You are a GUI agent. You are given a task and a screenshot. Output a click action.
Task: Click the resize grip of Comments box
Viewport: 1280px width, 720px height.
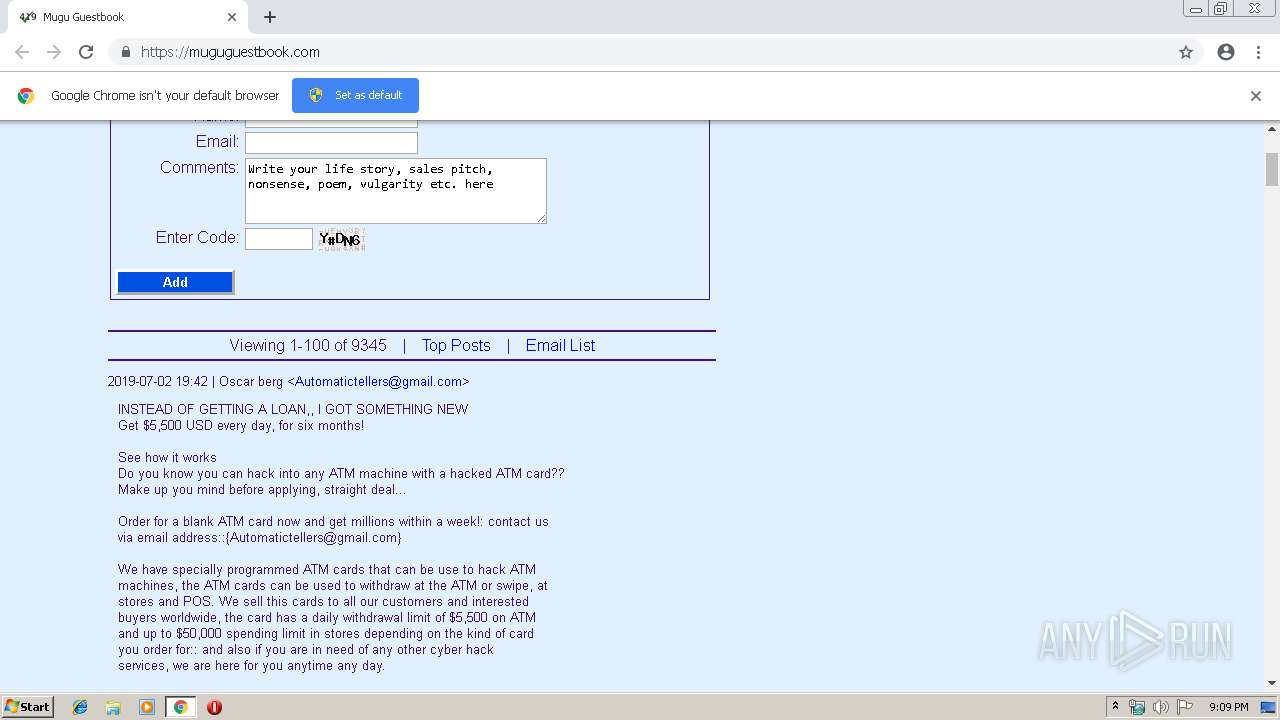pos(541,218)
